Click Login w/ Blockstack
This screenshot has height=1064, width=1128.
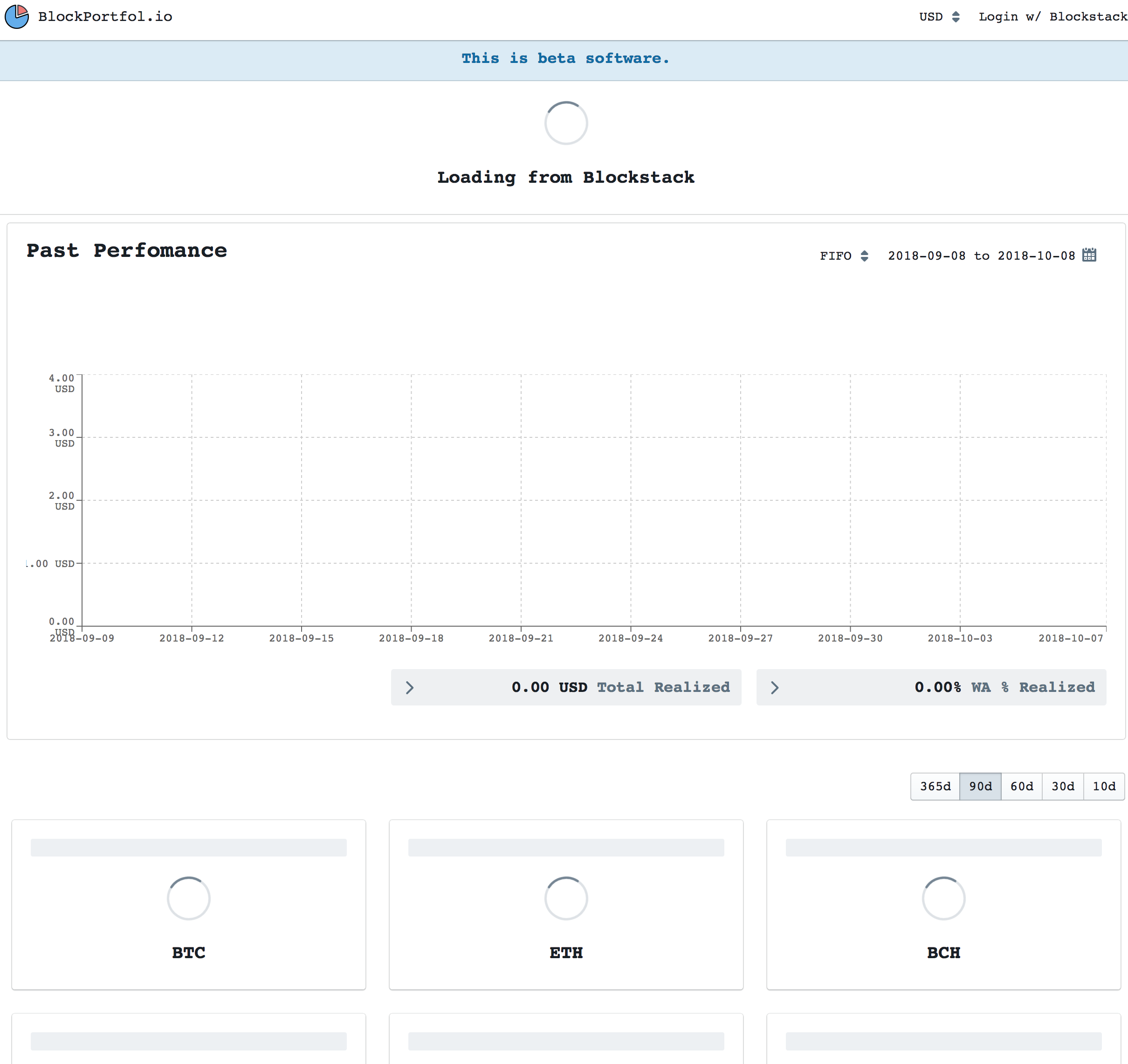click(x=1052, y=16)
